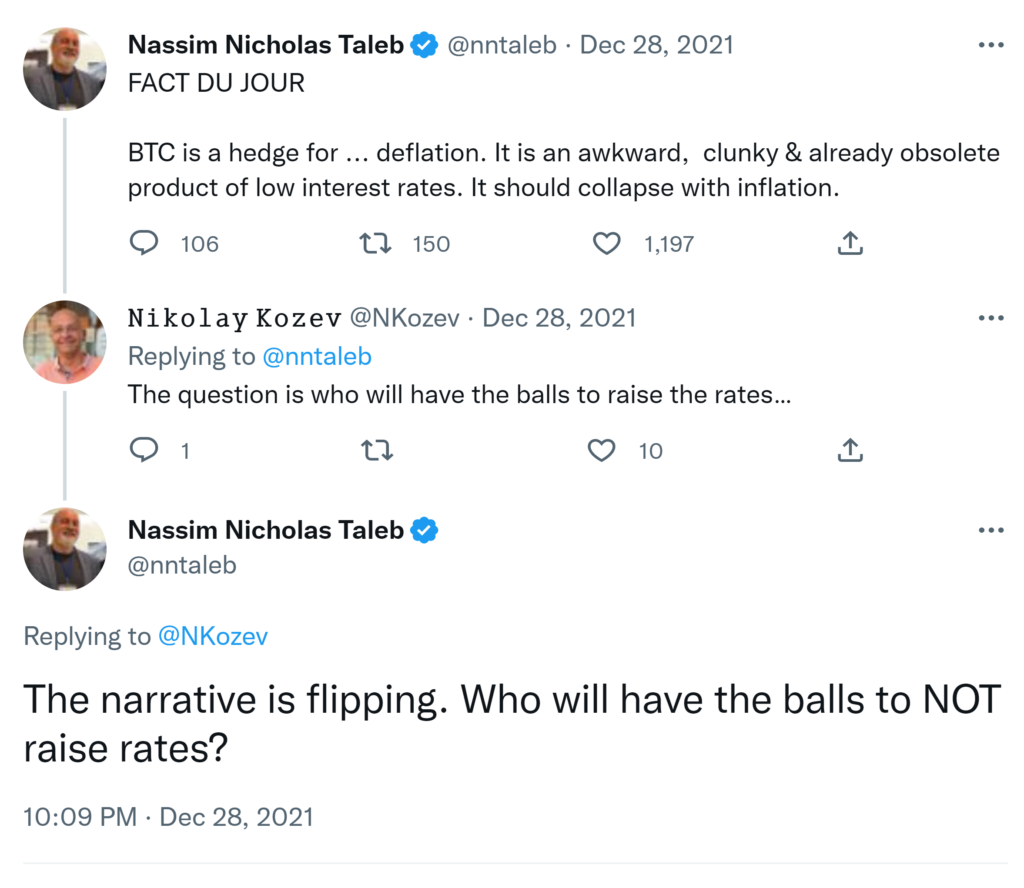Like the tweet with 1,197 likes

point(607,243)
